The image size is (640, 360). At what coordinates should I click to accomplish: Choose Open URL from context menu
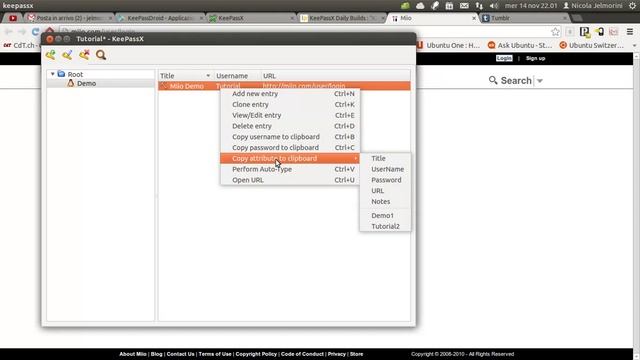pos(290,180)
